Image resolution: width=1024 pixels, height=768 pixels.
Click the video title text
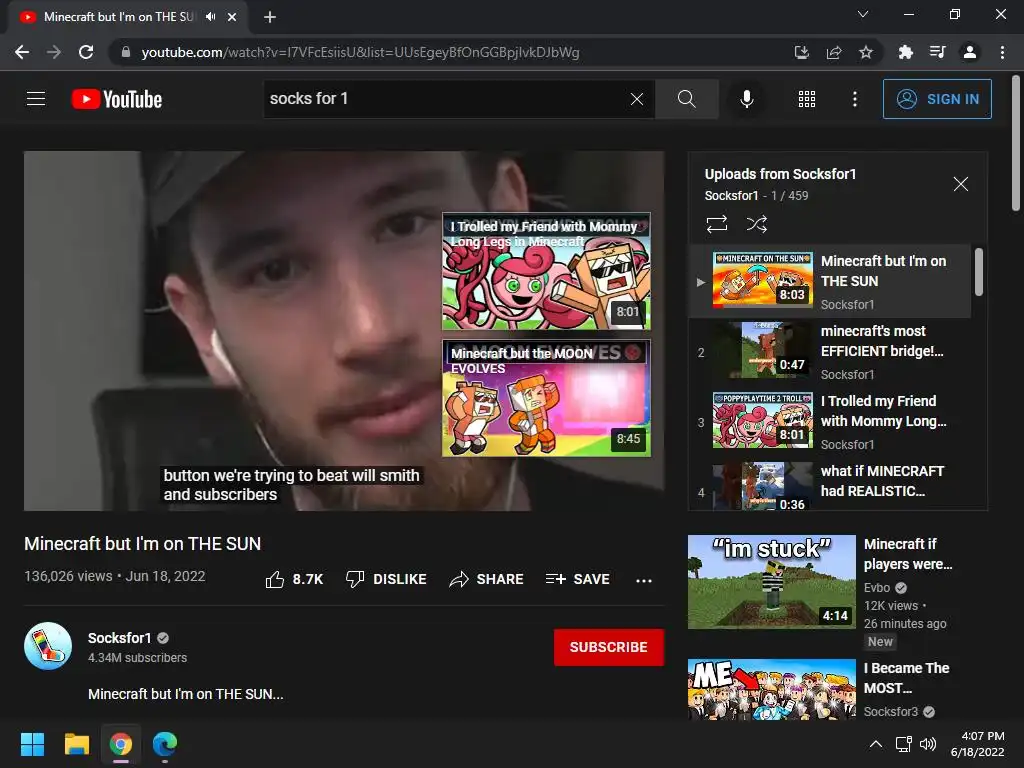(x=142, y=544)
